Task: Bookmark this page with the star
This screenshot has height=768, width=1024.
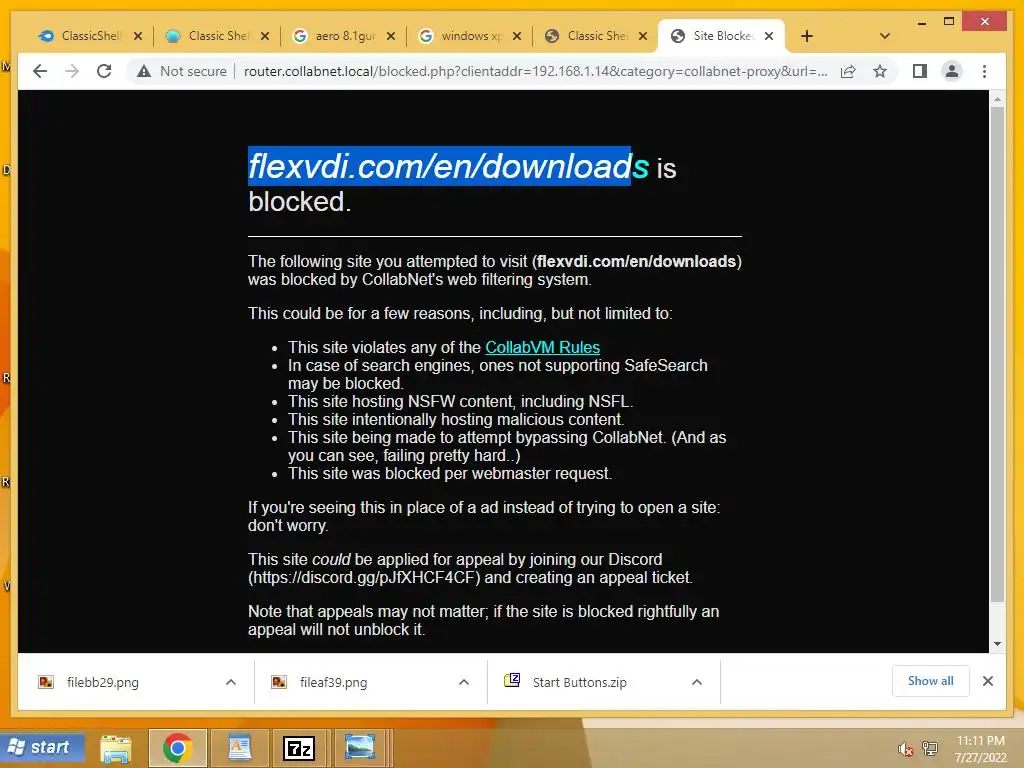Action: pyautogui.click(x=880, y=71)
